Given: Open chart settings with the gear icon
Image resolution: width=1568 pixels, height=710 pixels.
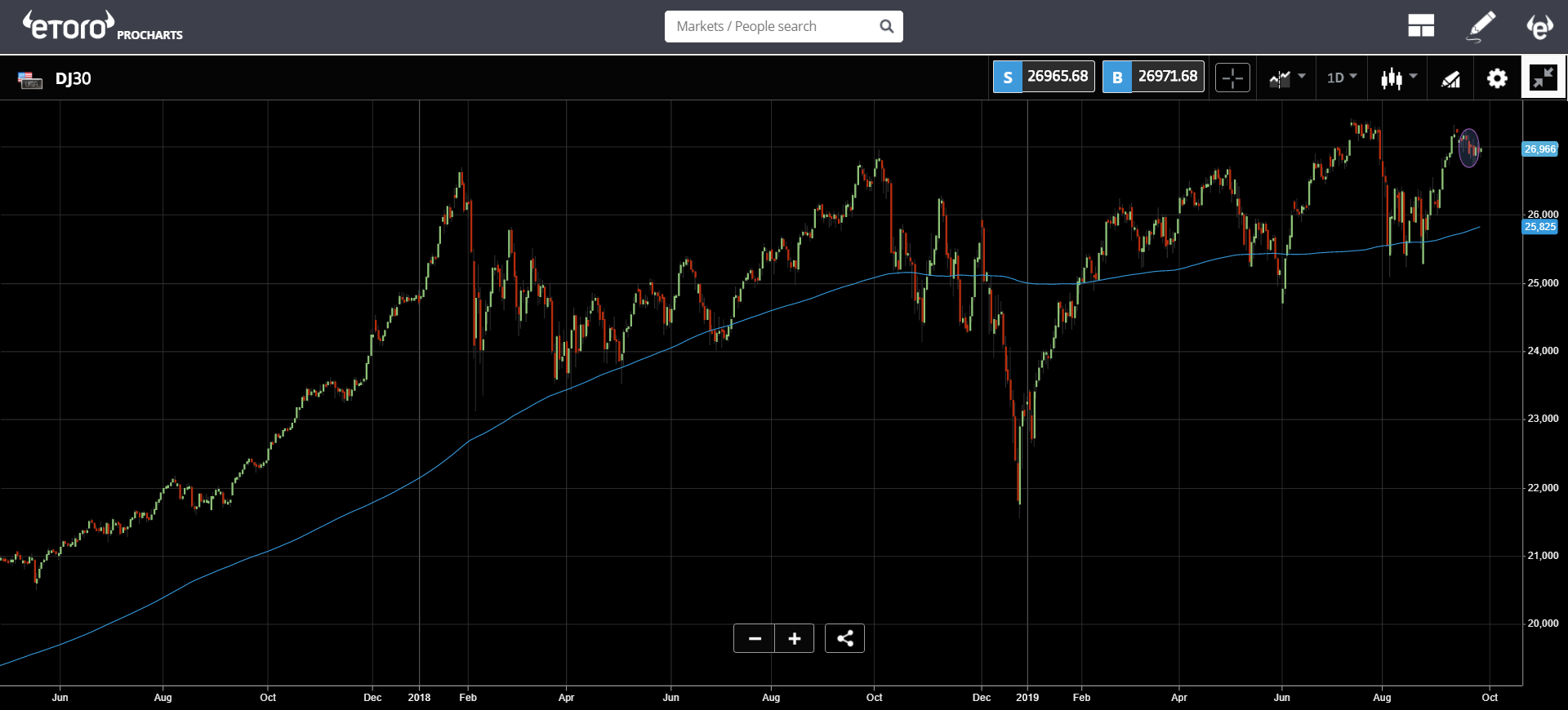Looking at the screenshot, I should click(1496, 78).
